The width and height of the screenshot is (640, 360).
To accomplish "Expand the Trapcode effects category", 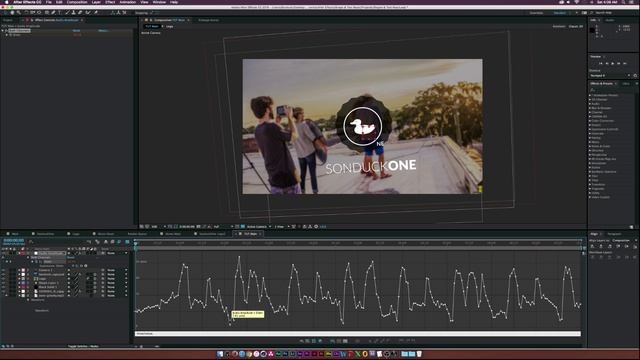I will coord(590,189).
